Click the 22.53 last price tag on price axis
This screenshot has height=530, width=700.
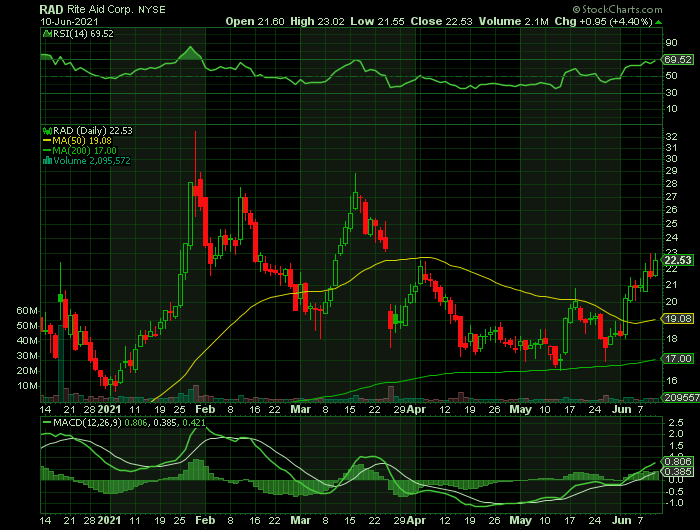click(678, 260)
